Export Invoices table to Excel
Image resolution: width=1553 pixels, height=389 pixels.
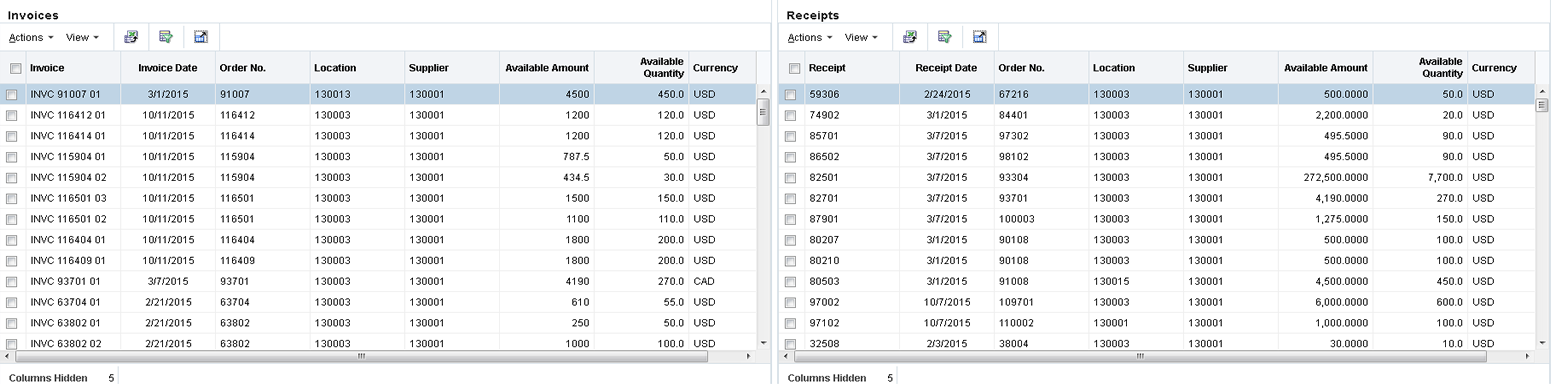click(130, 37)
